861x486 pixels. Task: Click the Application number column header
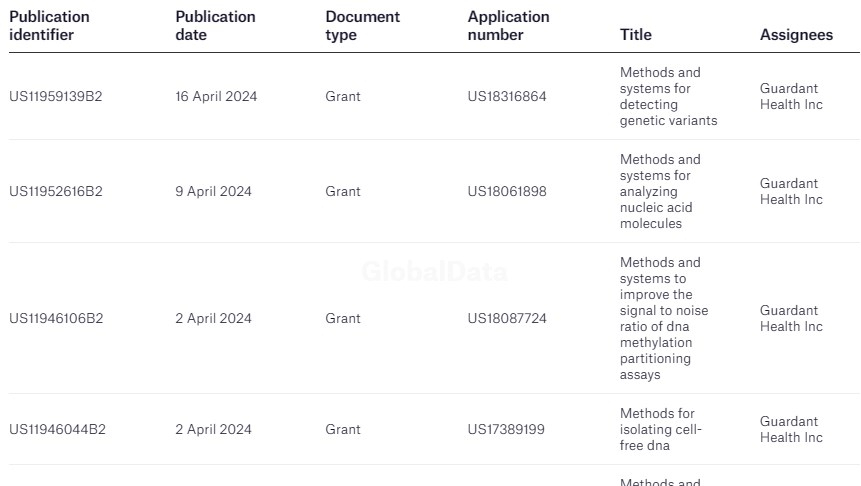tap(508, 26)
